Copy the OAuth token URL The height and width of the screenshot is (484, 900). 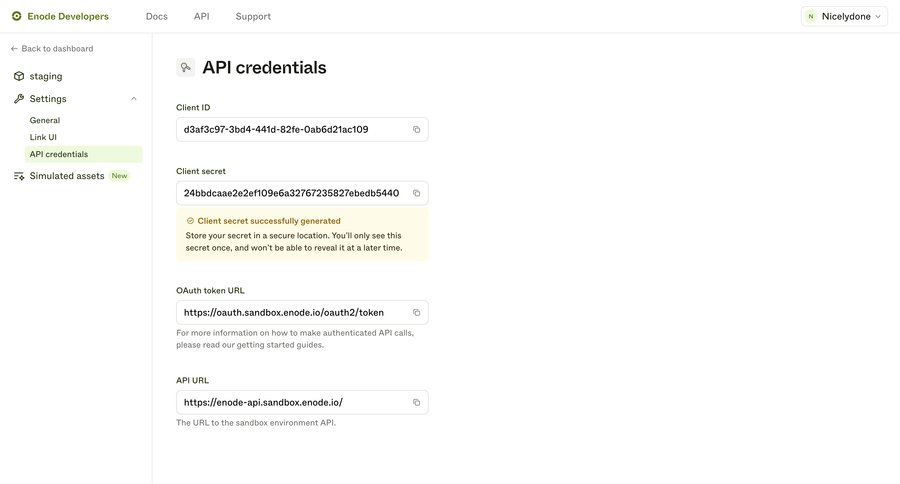(417, 313)
